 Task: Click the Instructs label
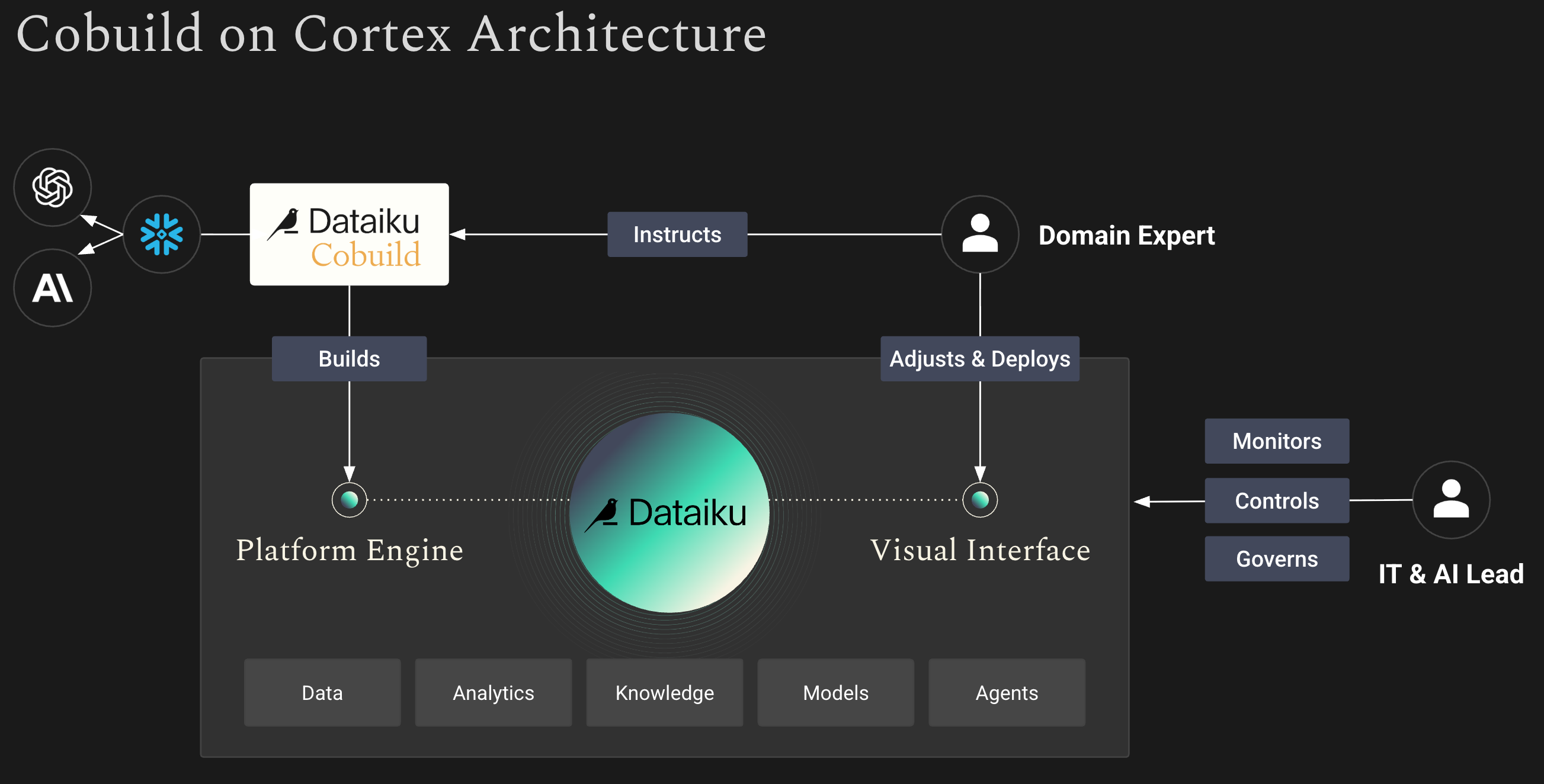677,234
